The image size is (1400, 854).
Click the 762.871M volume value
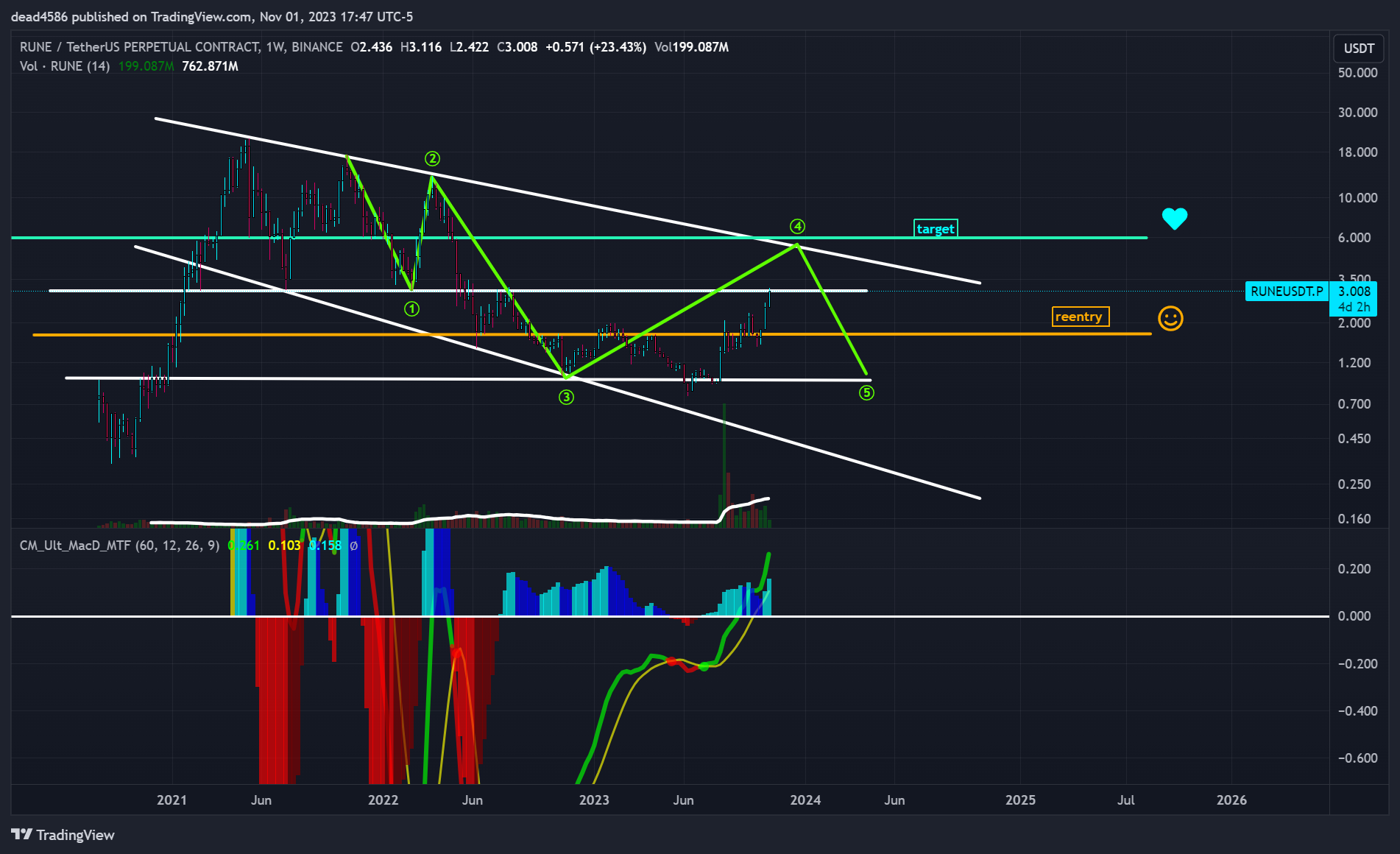[210, 66]
